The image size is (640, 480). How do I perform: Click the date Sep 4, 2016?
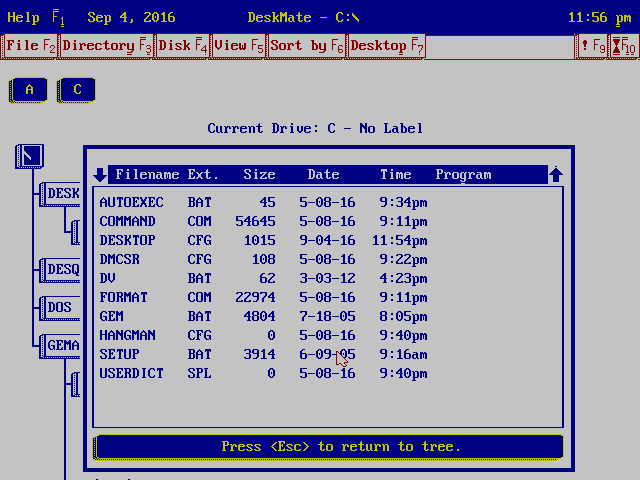tap(131, 18)
